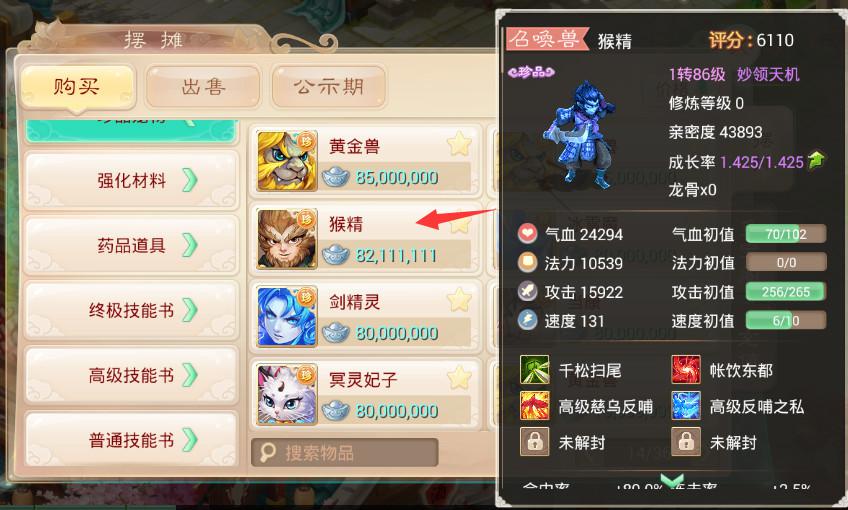Select the 猴精 listing priced 82,111,111

(366, 239)
